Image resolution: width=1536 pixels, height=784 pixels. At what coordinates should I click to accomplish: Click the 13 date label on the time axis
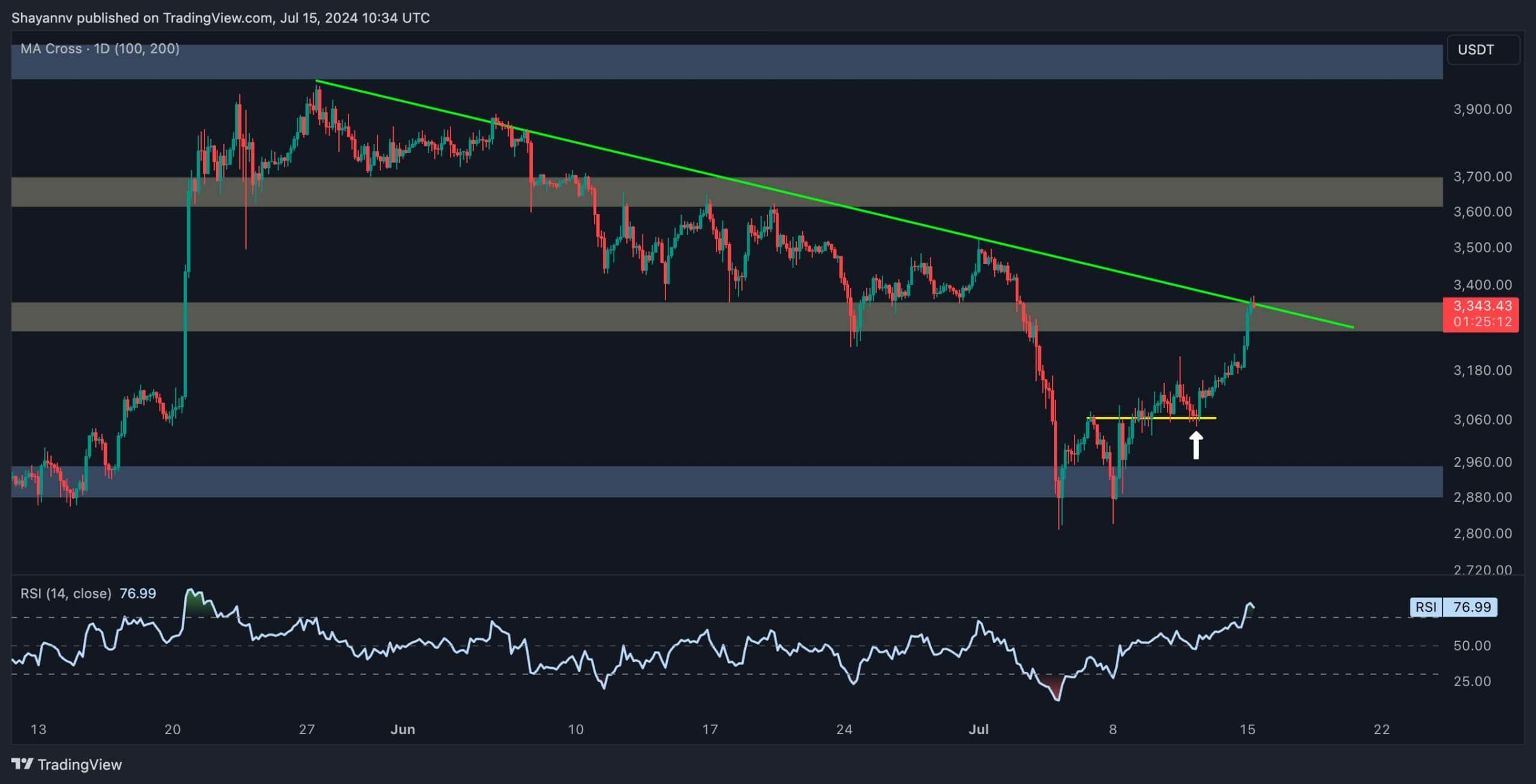pos(38,729)
